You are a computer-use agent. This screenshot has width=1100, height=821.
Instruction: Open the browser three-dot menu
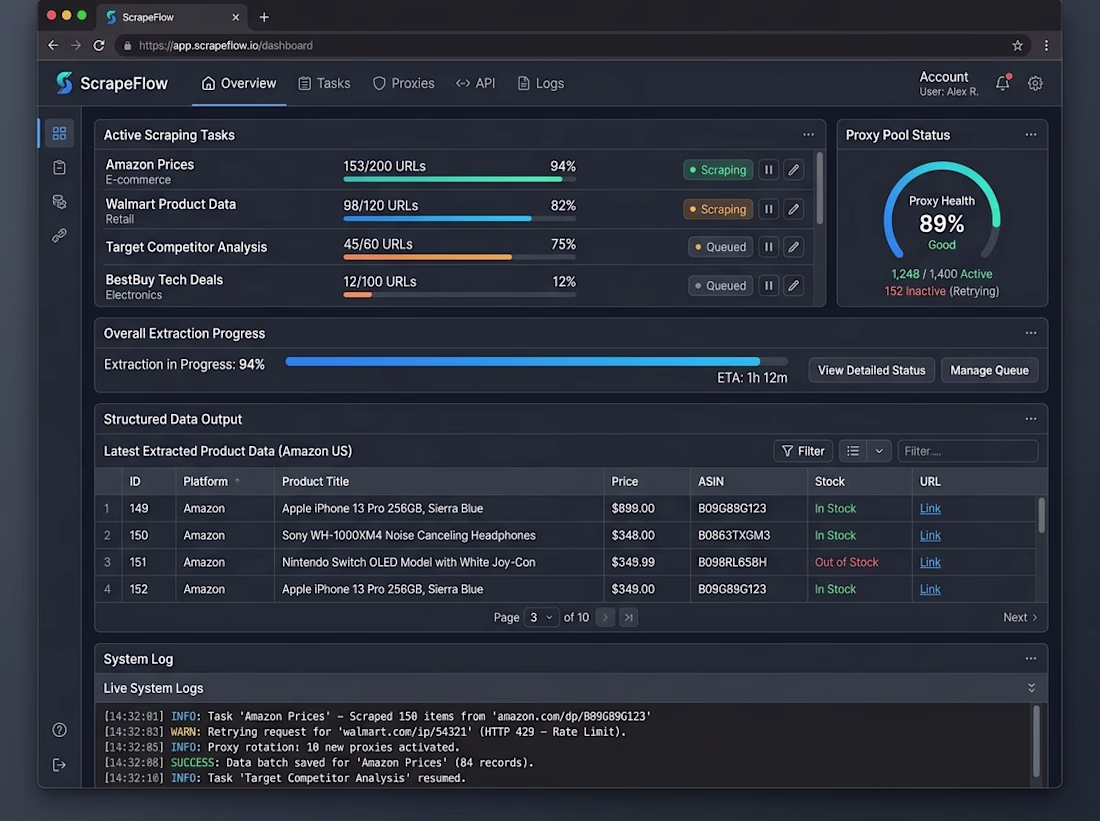coord(1046,46)
